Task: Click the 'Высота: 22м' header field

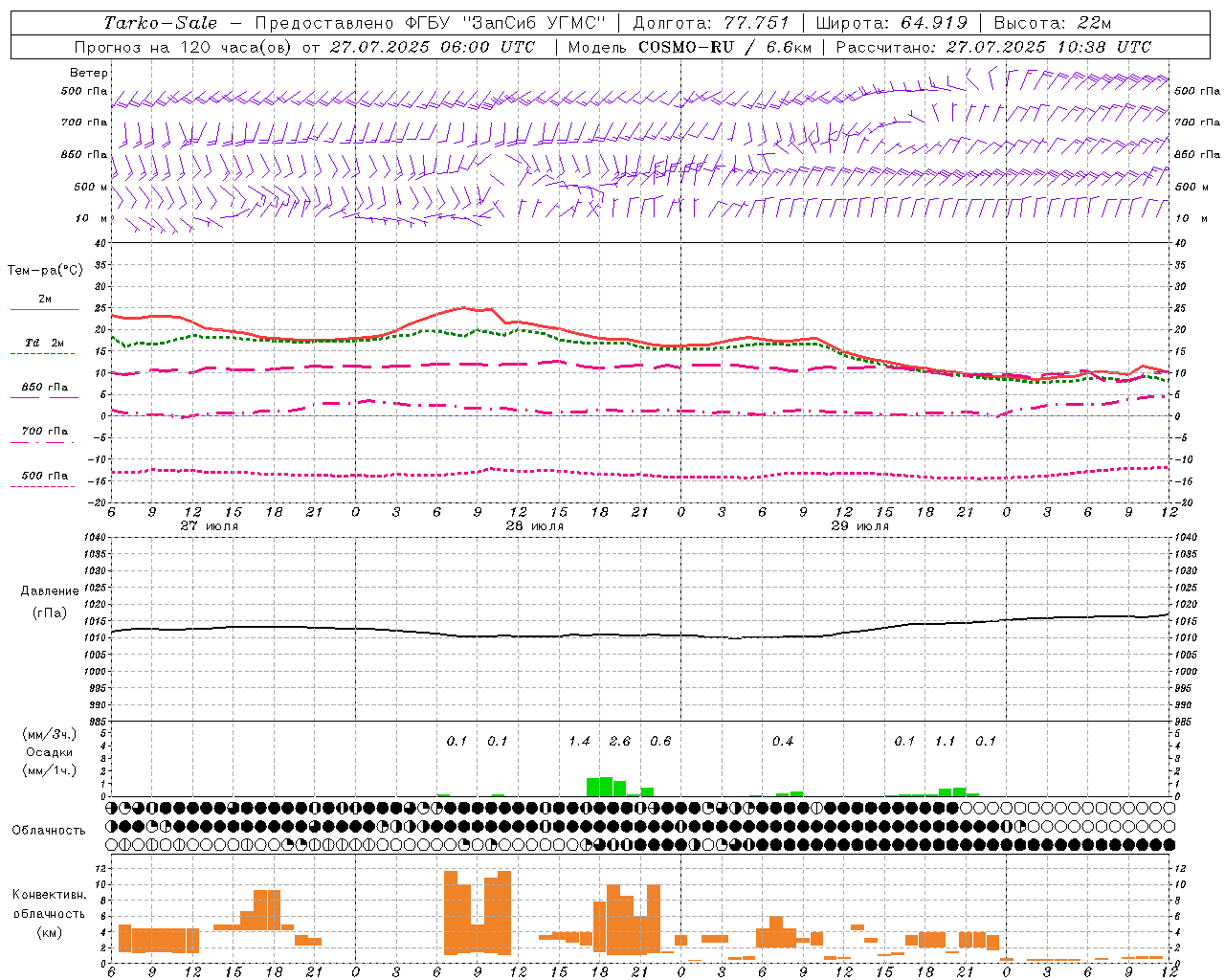Action: pyautogui.click(x=1053, y=23)
